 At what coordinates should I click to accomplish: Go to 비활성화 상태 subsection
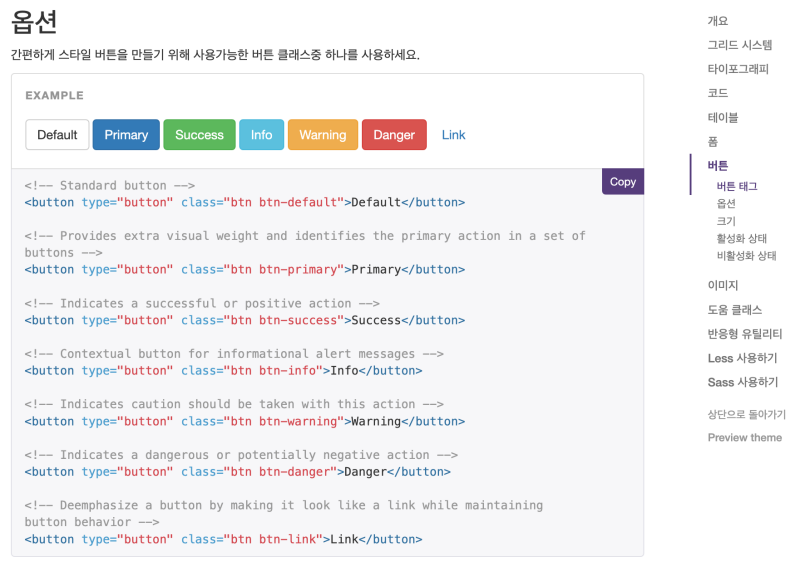point(746,256)
